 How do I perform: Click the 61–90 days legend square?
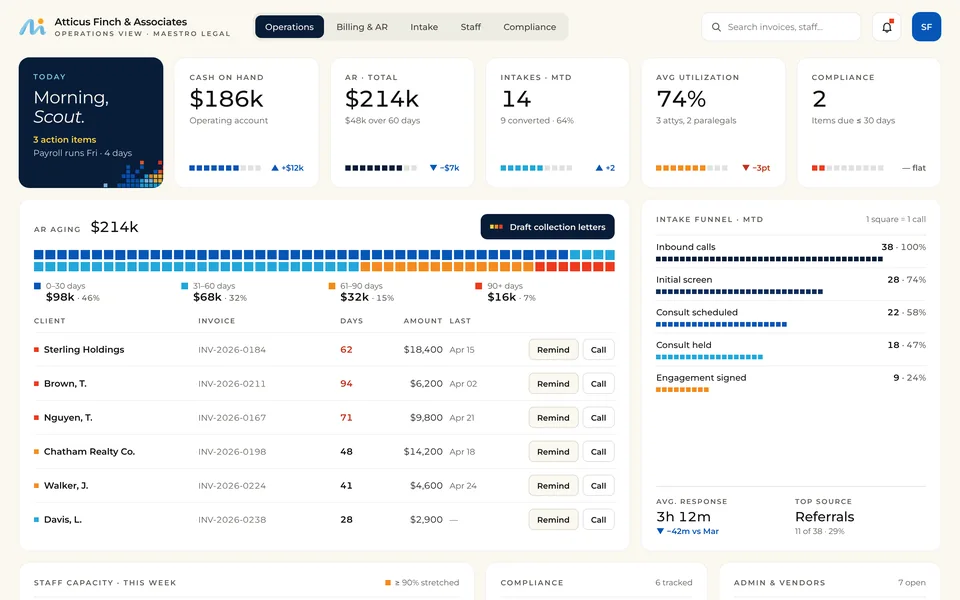point(332,286)
